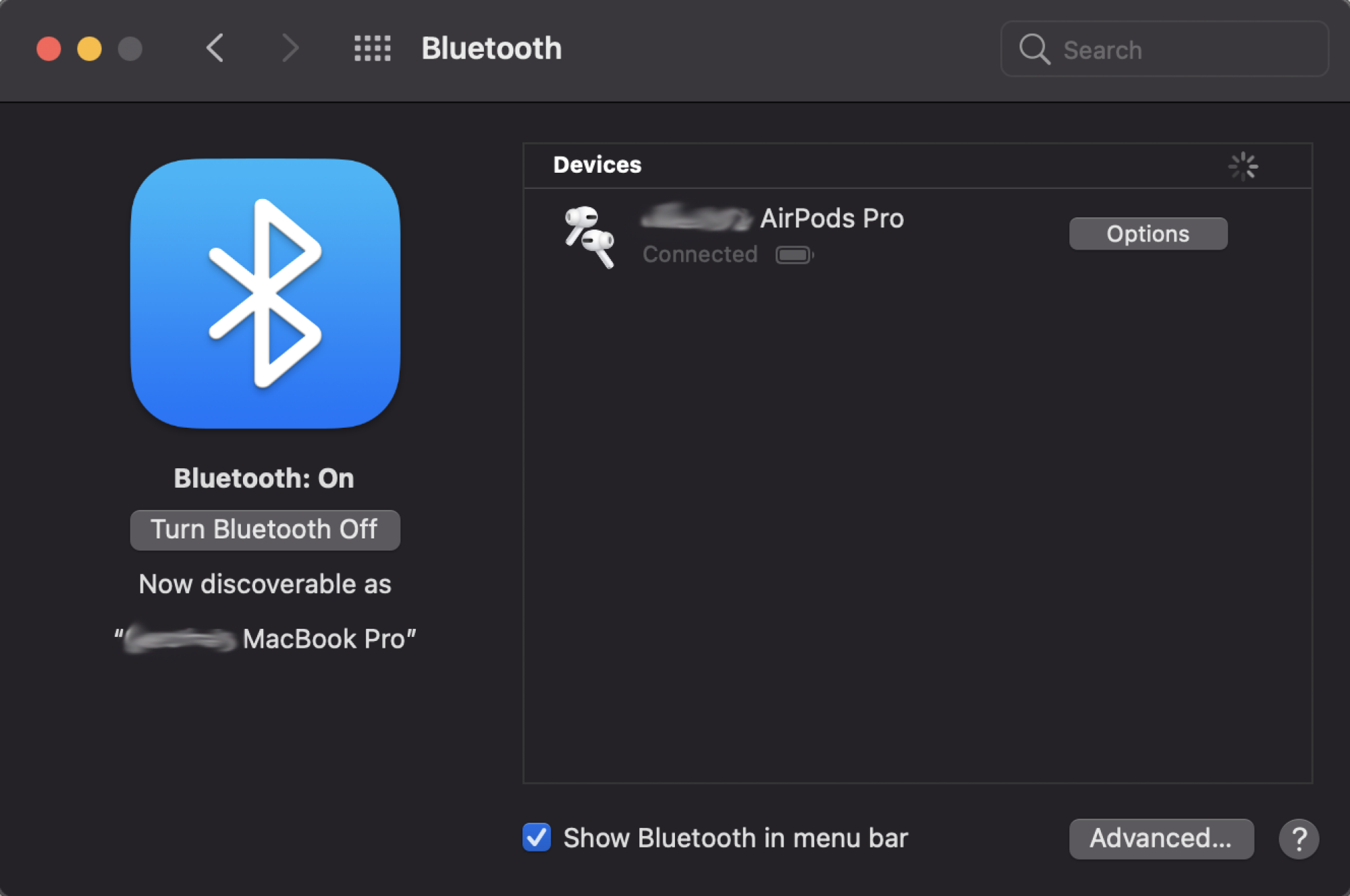
Task: Click the Bluetooth window title
Action: point(491,49)
